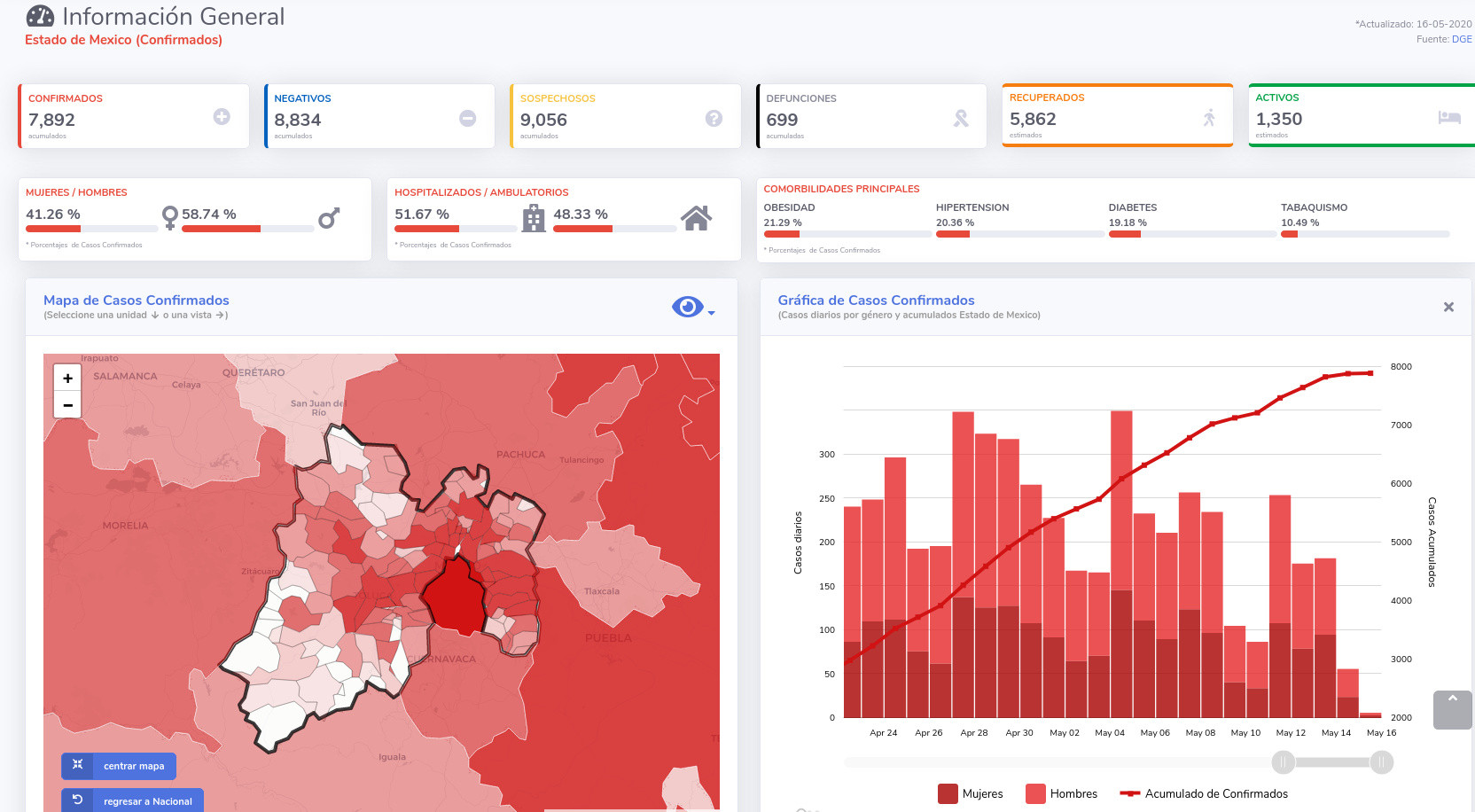Toggle Hombres legend series
The height and width of the screenshot is (812, 1475).
pos(1061,793)
